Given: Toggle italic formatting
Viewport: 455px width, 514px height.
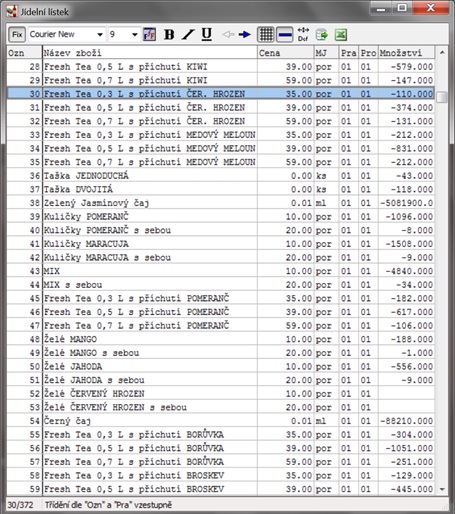Looking at the screenshot, I should (x=188, y=34).
